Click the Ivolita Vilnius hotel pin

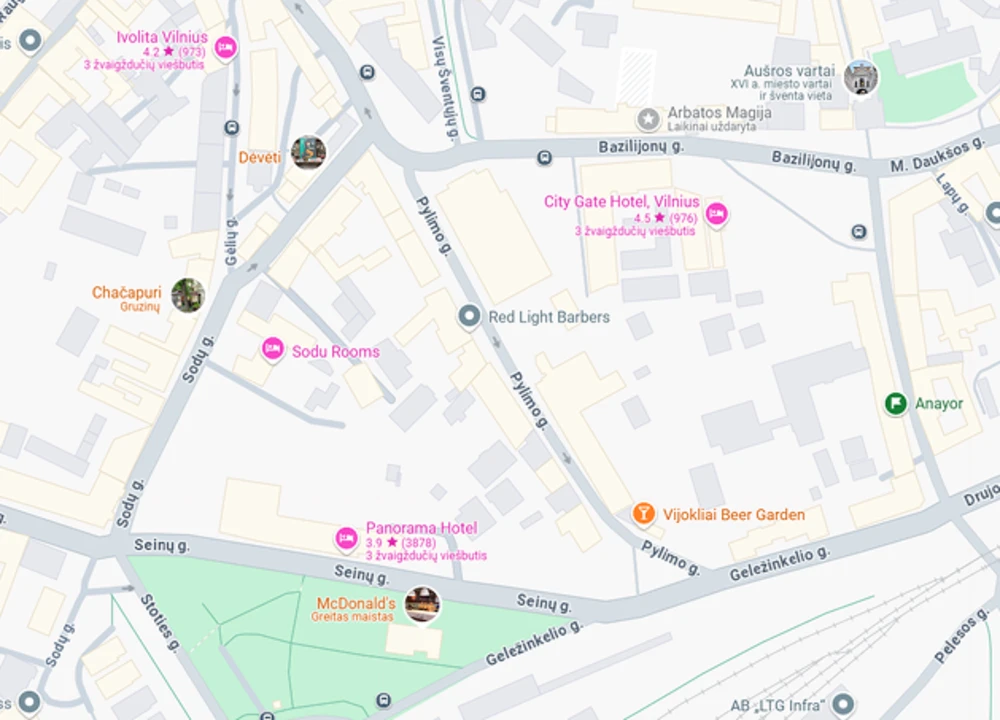pos(225,48)
